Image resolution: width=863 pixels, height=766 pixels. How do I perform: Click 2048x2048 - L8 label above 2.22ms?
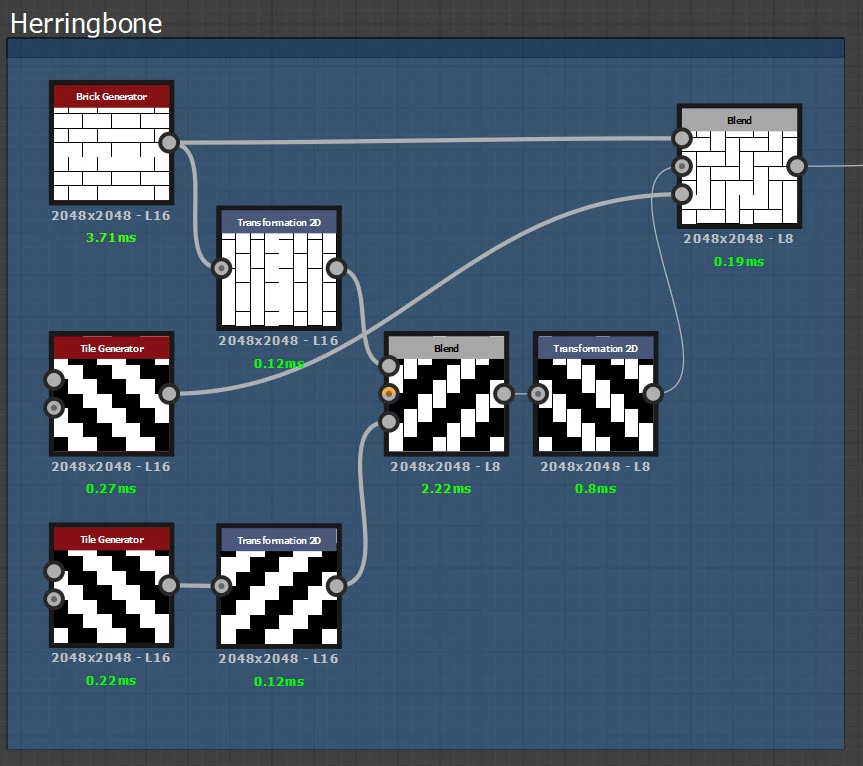(446, 466)
